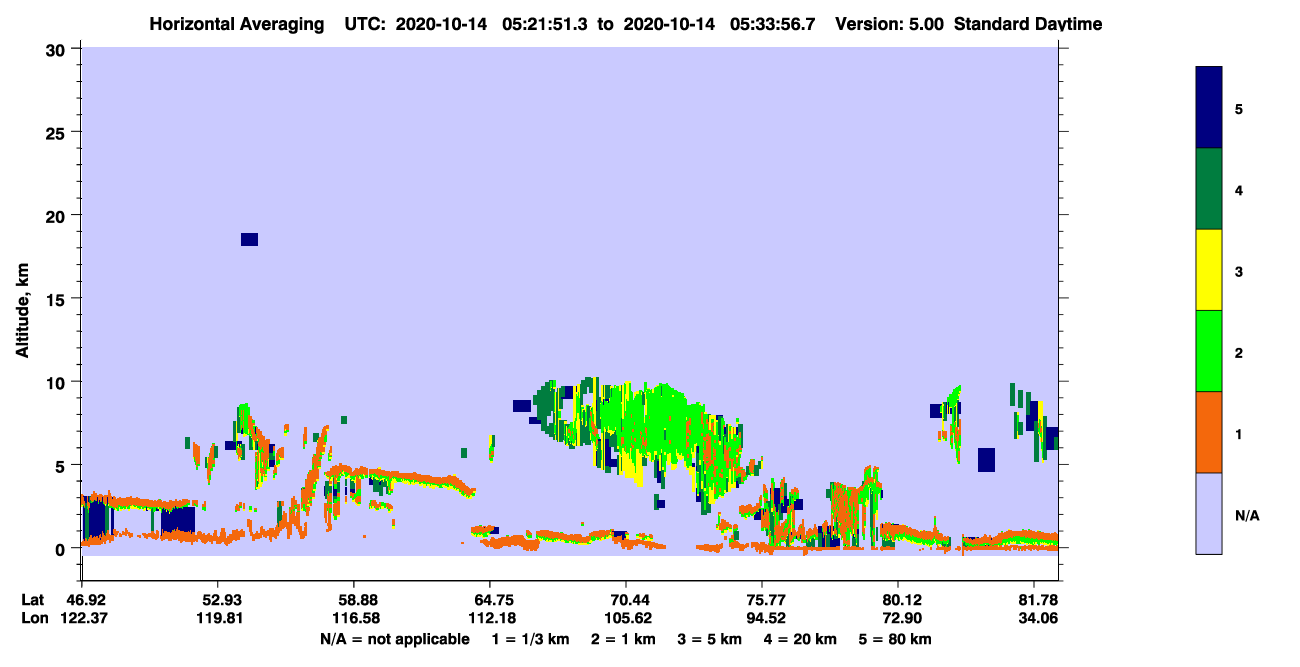Click start date '2020-10-14' before 05:21:51.3

[441, 24]
